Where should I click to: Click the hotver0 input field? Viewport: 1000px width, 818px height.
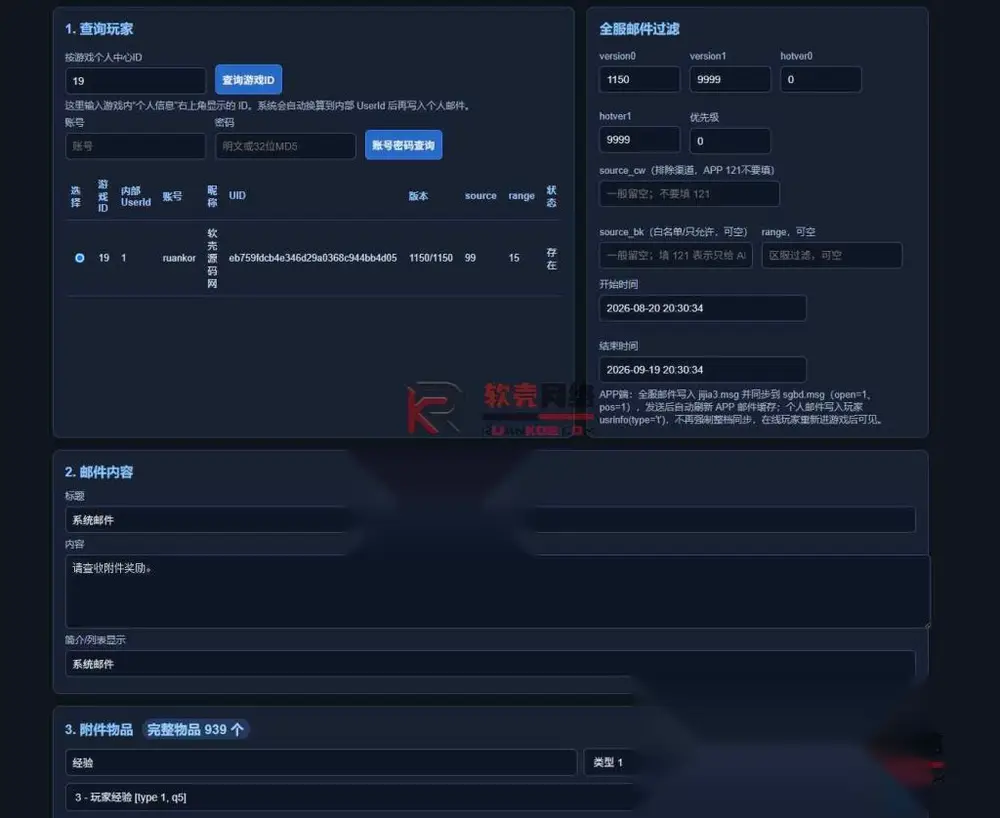coord(821,79)
